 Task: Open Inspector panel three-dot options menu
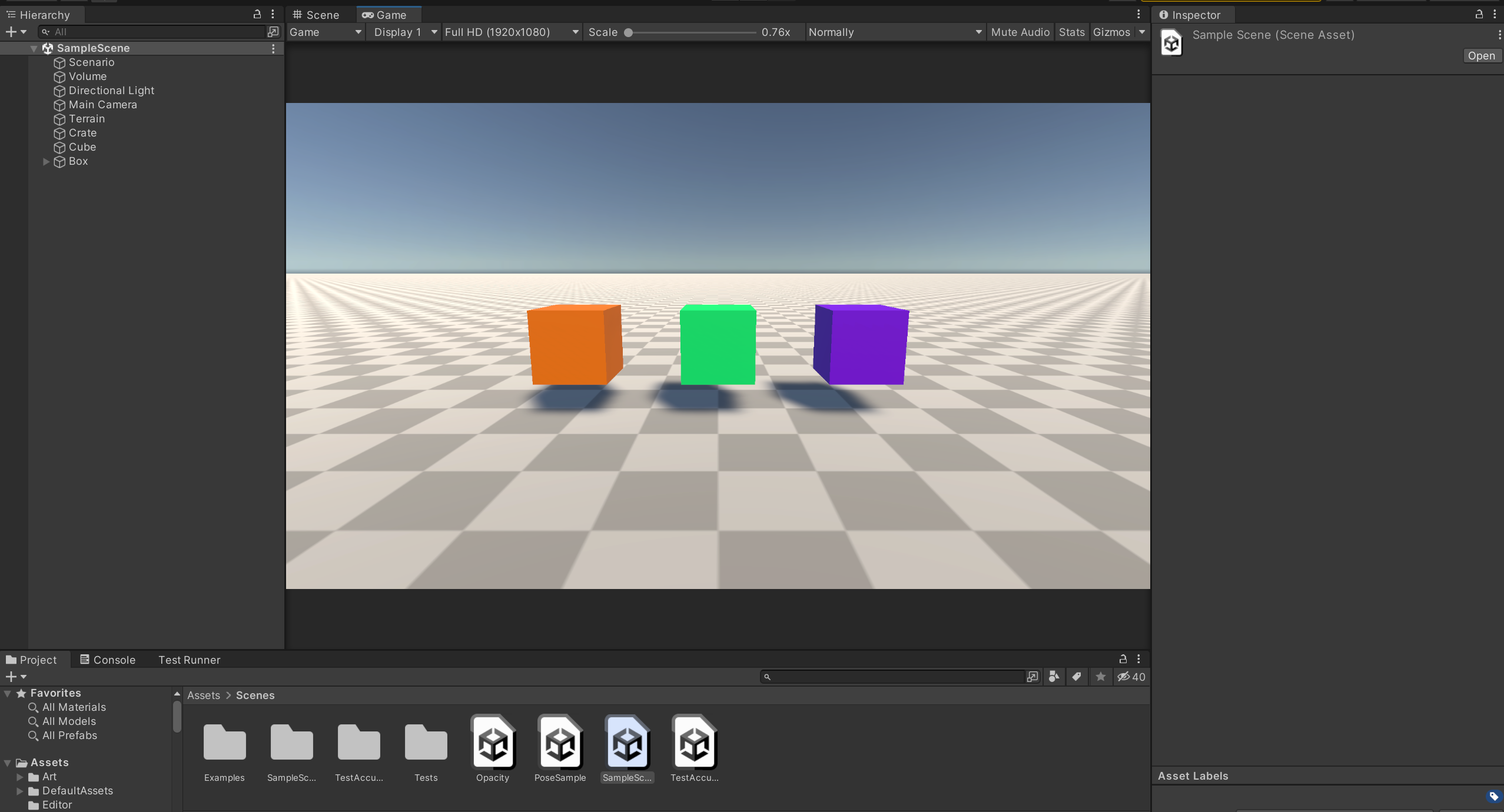coord(1495,14)
